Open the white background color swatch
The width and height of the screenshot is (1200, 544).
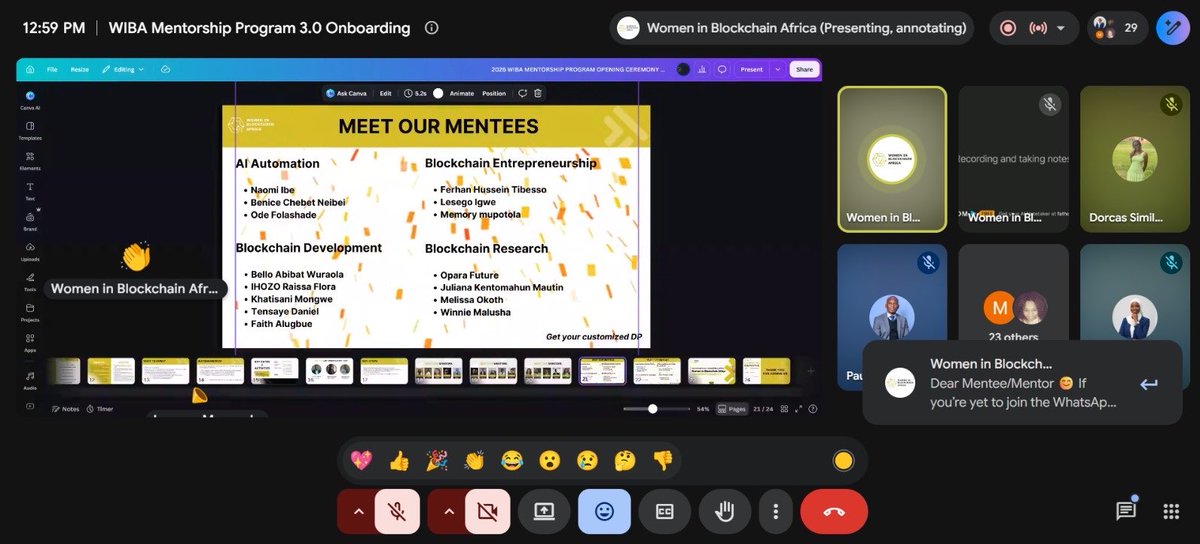(x=438, y=93)
